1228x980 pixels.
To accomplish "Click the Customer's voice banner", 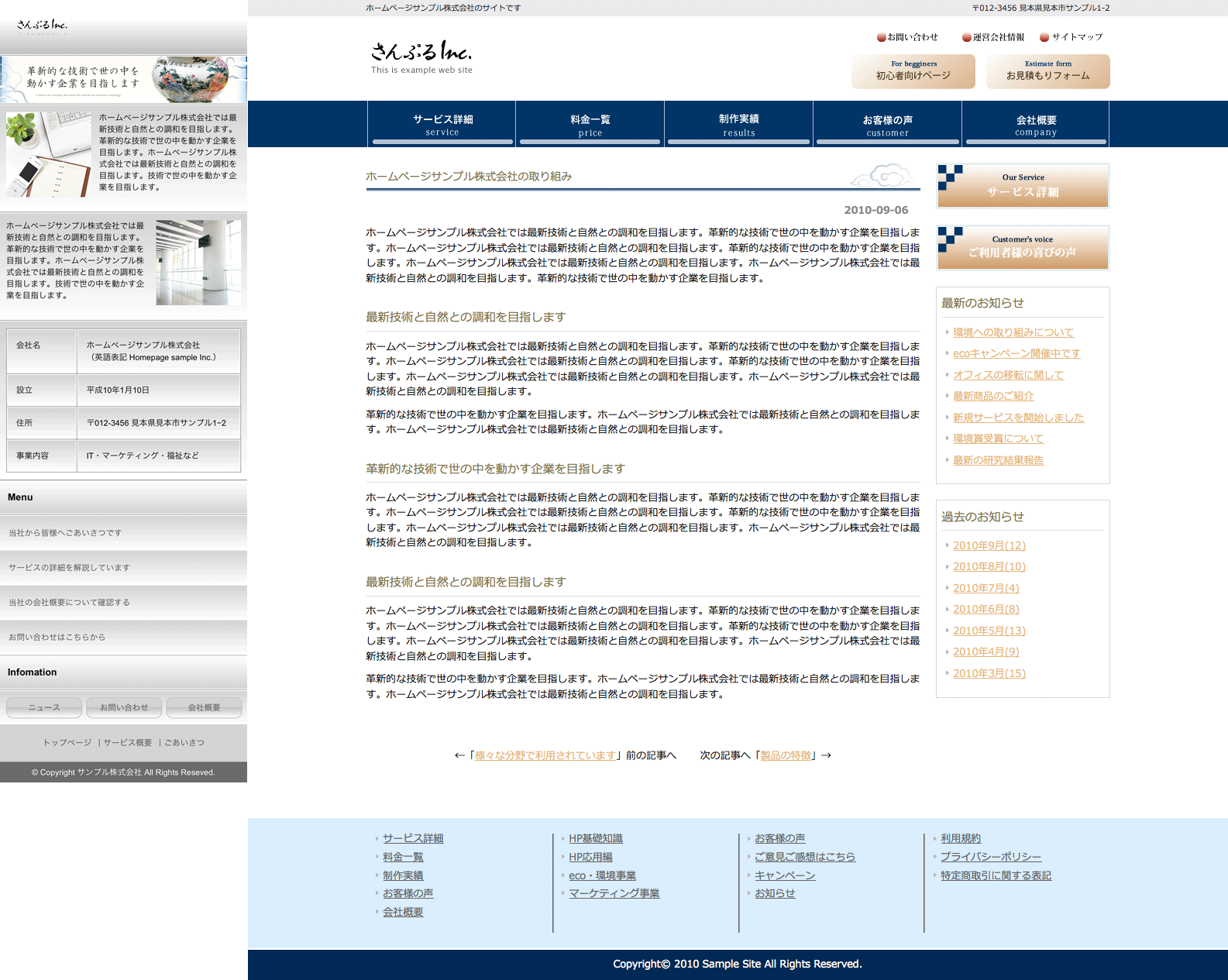I will [x=1023, y=248].
